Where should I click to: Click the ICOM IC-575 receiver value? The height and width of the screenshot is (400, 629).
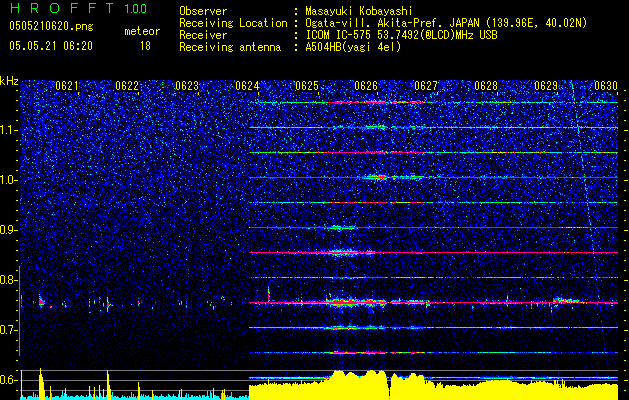pos(401,35)
